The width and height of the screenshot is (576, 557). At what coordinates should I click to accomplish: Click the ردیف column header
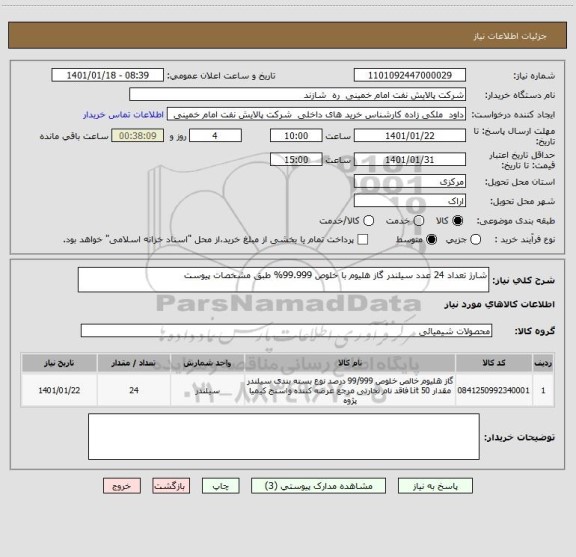543,363
